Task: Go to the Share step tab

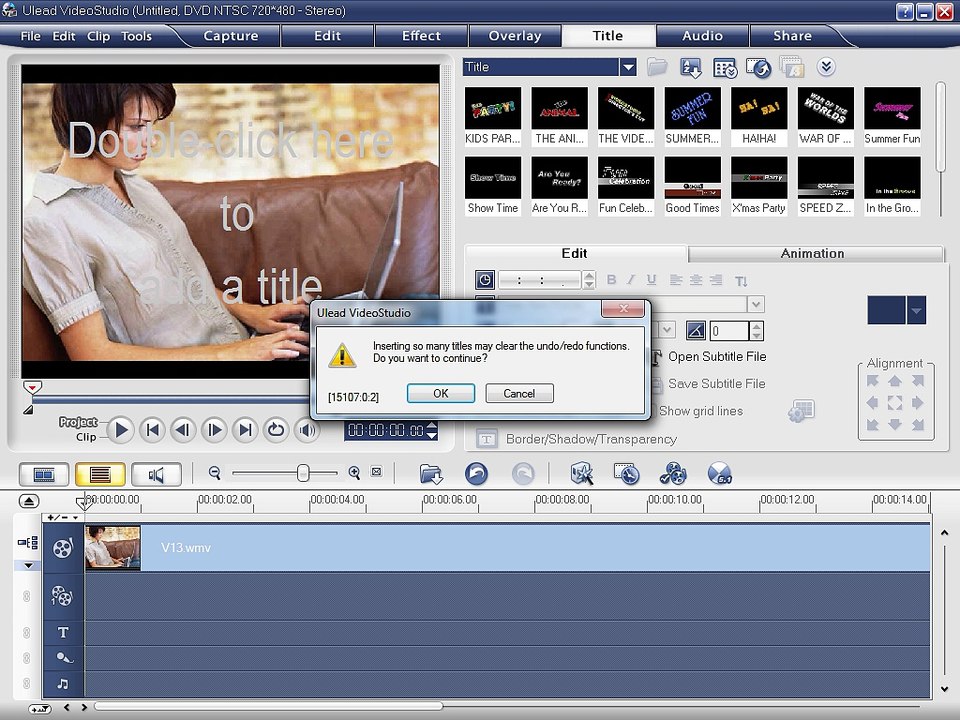Action: 792,36
